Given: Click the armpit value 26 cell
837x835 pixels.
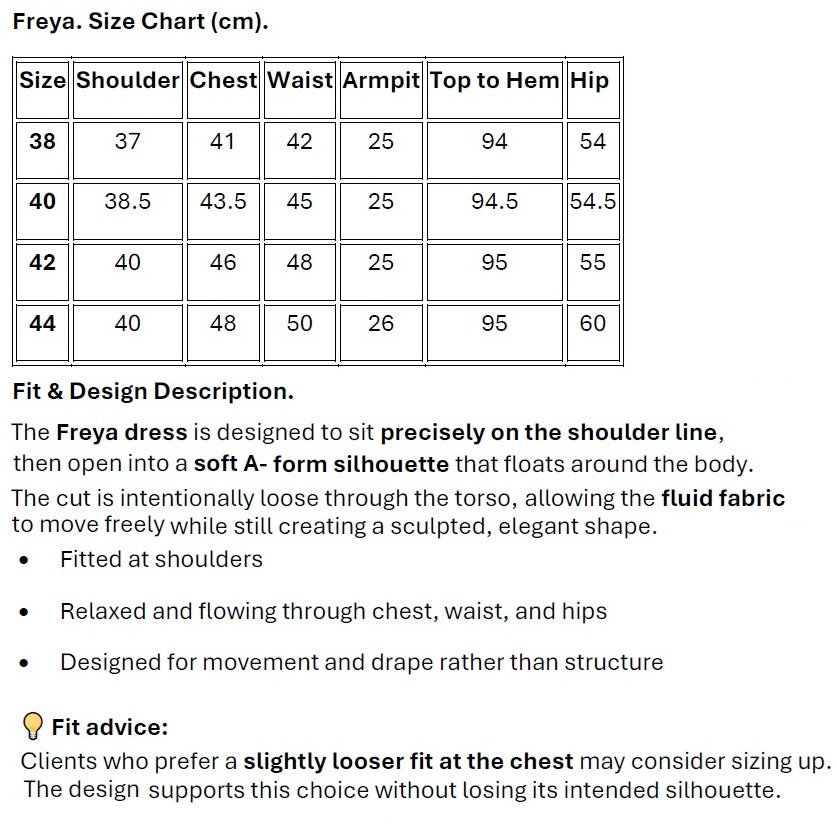Looking at the screenshot, I should [x=381, y=324].
